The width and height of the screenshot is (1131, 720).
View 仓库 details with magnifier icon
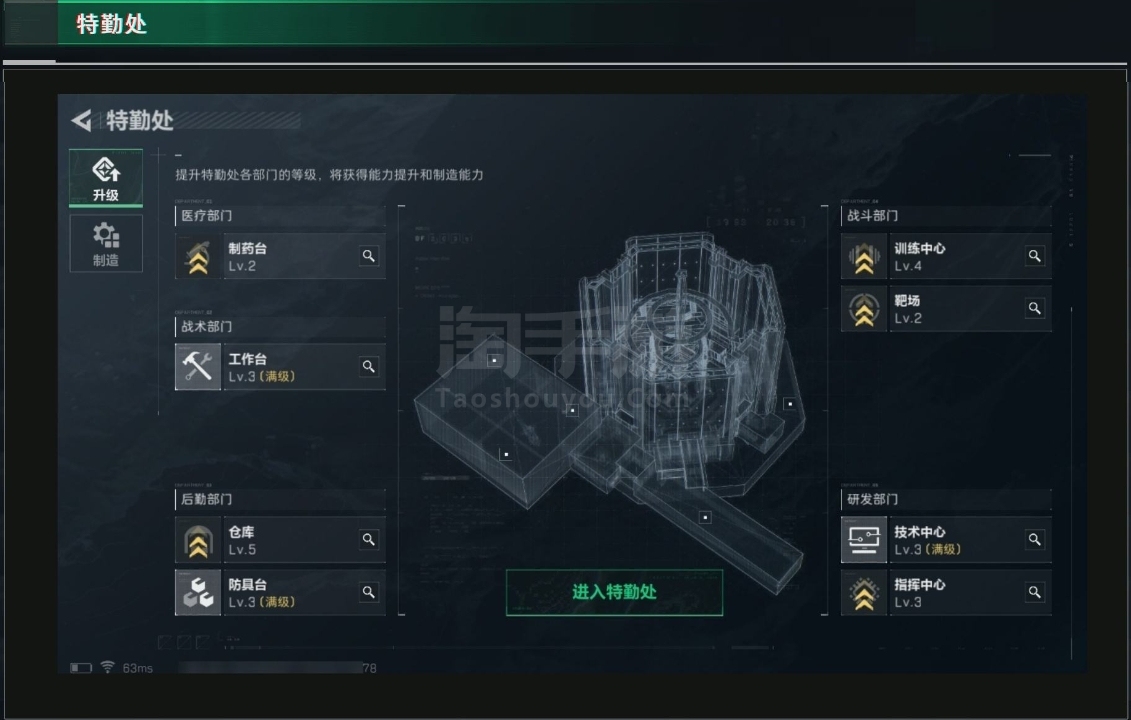(369, 540)
